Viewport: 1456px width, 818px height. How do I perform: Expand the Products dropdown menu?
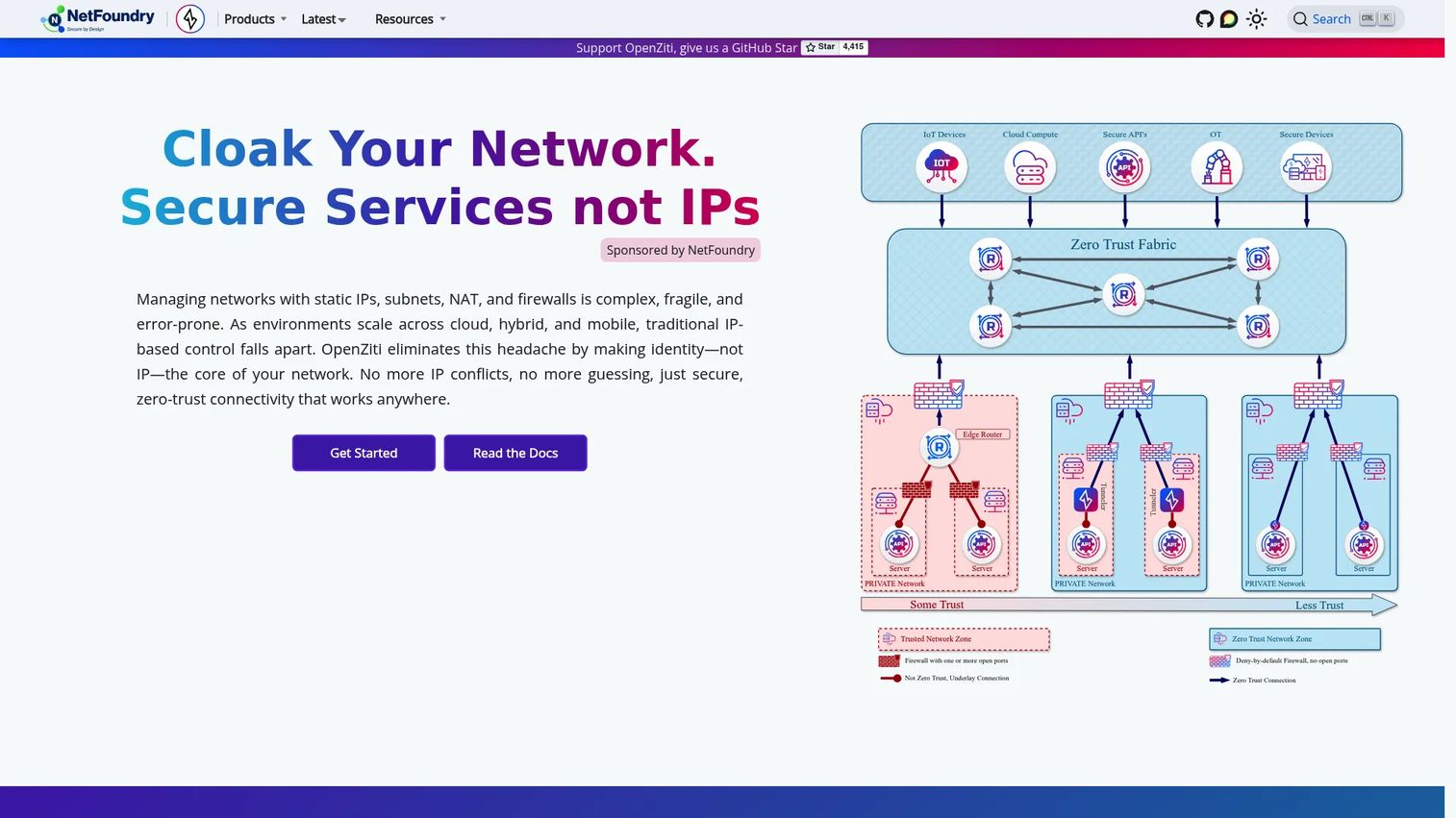click(256, 19)
